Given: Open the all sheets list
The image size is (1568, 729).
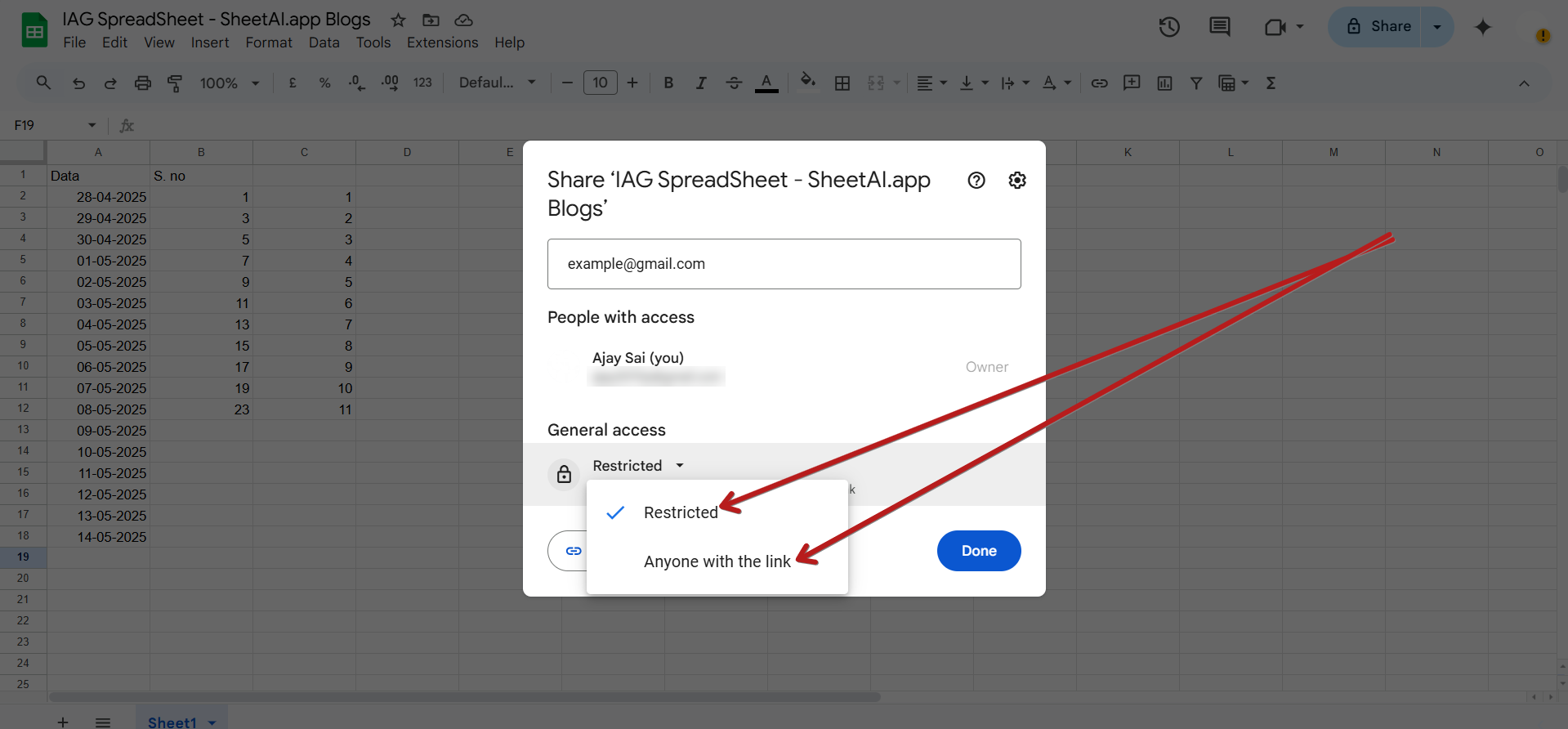Looking at the screenshot, I should 103,722.
